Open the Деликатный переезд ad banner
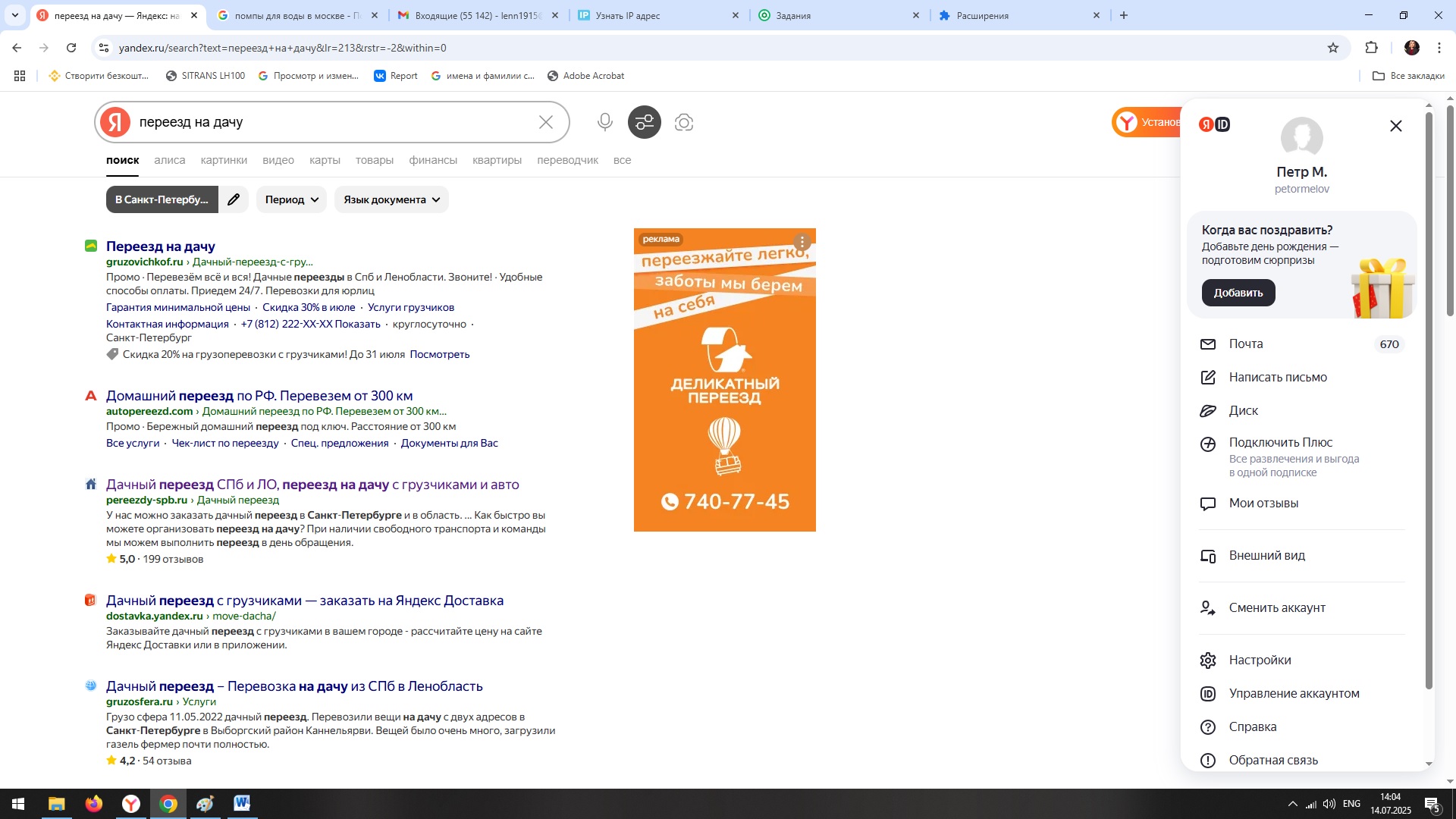 point(725,380)
